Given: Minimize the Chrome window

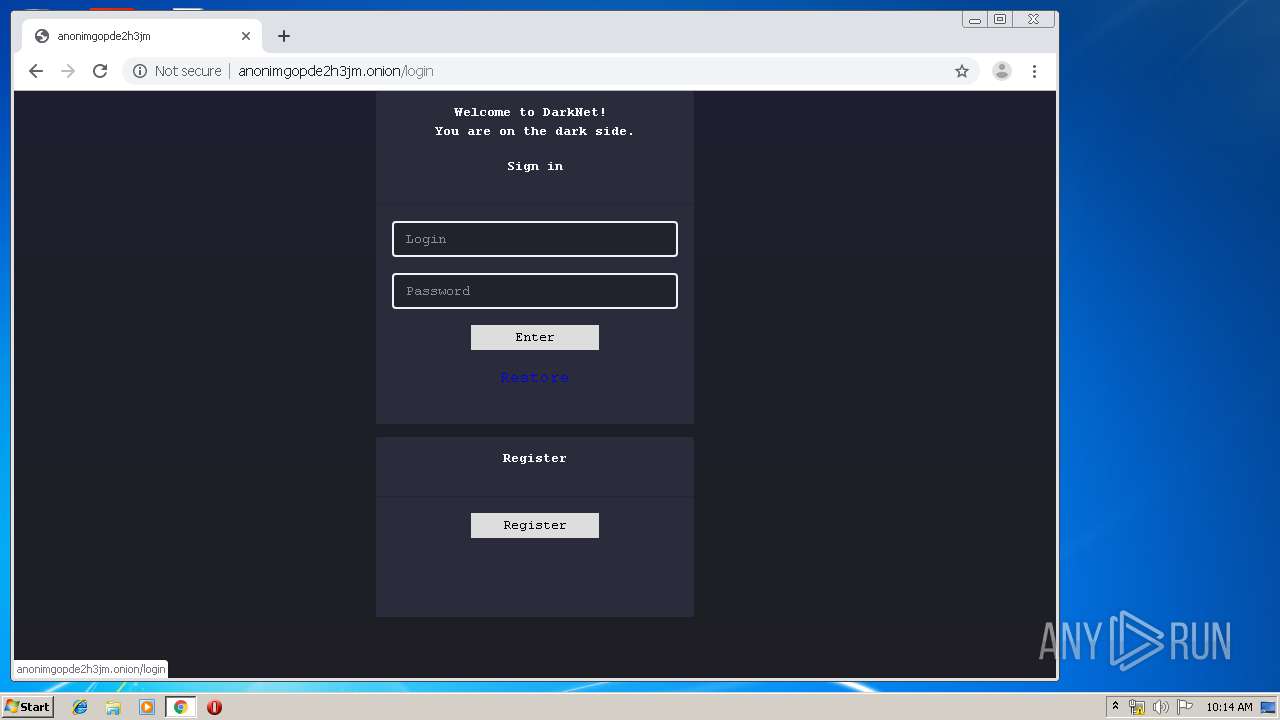Looking at the screenshot, I should (x=975, y=19).
